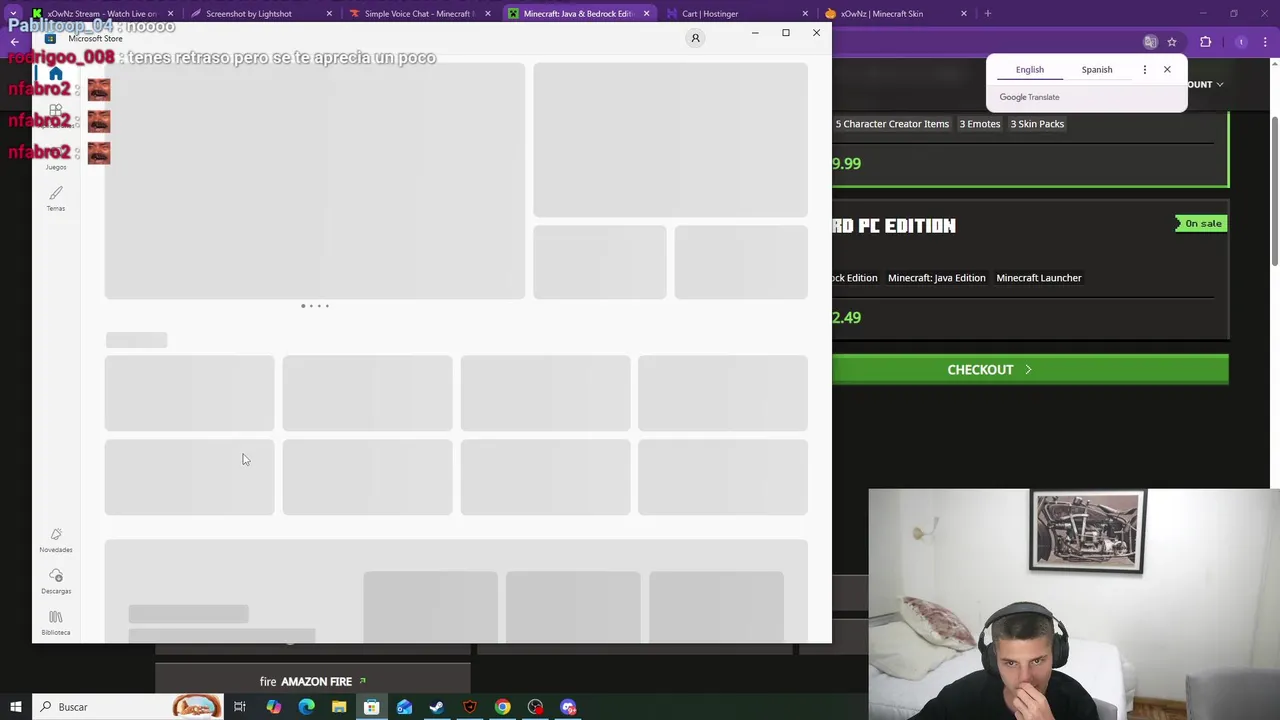Select English in Google Translate popup
The height and width of the screenshot is (720, 1280).
[1030, 70]
